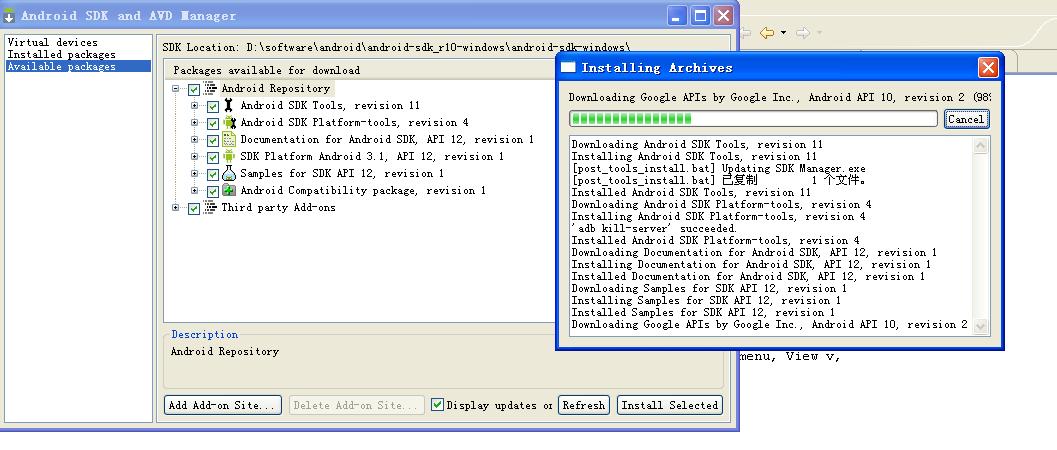Click the Samples for SDK flask icon
Image resolution: width=1057 pixels, height=450 pixels.
tap(229, 173)
